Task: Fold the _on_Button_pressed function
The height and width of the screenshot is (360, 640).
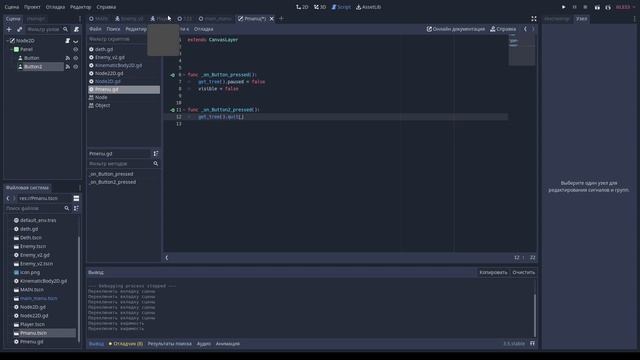Action: [x=184, y=75]
